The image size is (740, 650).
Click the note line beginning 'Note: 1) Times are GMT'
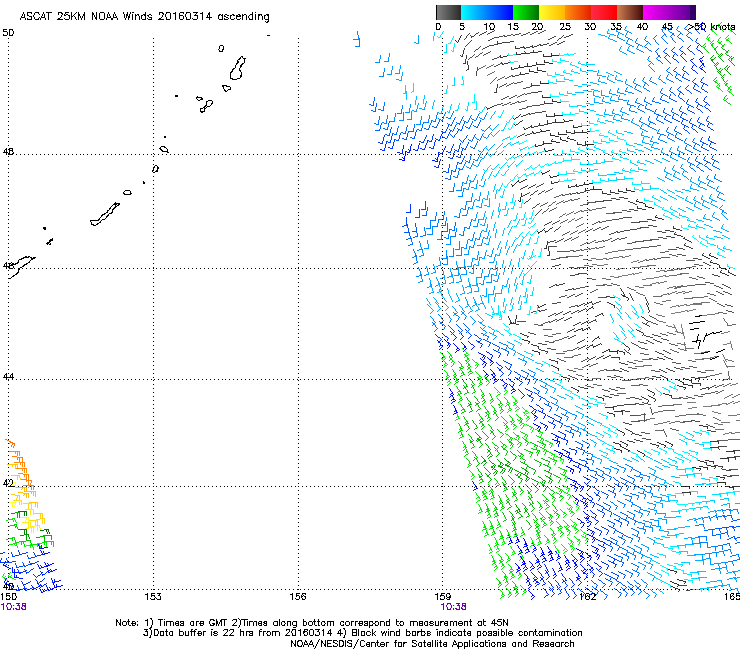pyautogui.click(x=312, y=623)
